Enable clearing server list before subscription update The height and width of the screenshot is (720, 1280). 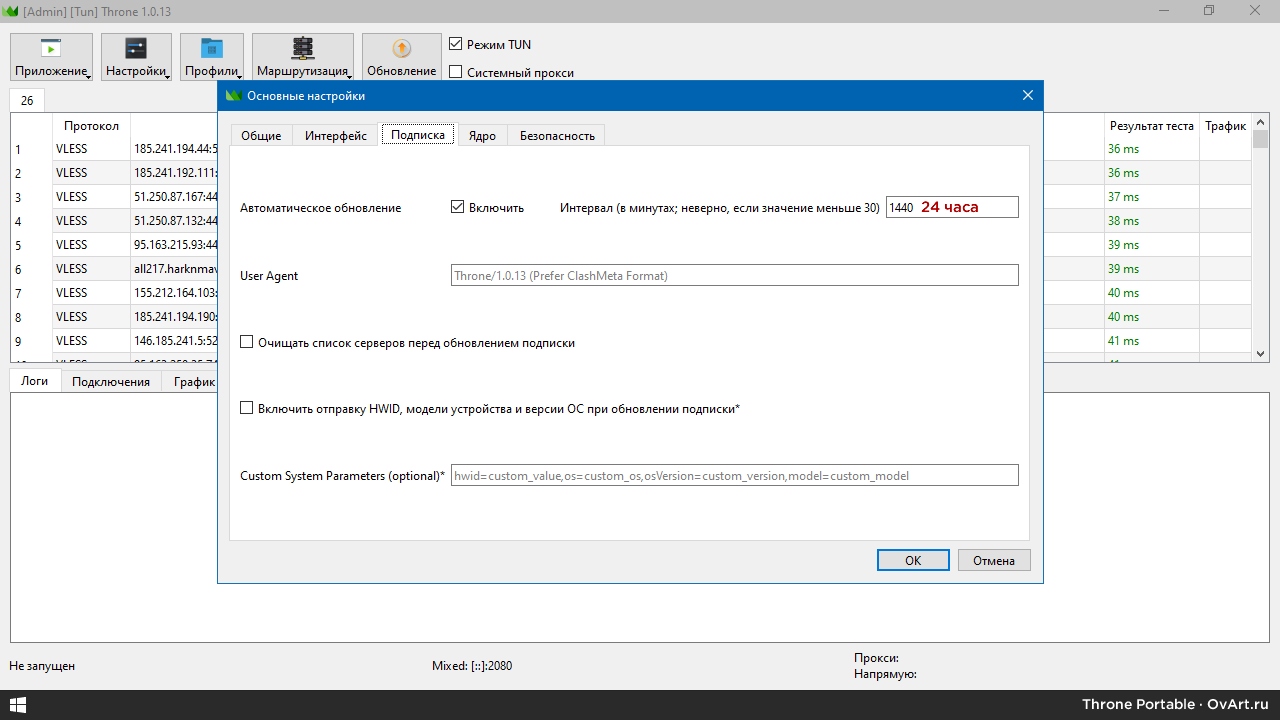(247, 342)
